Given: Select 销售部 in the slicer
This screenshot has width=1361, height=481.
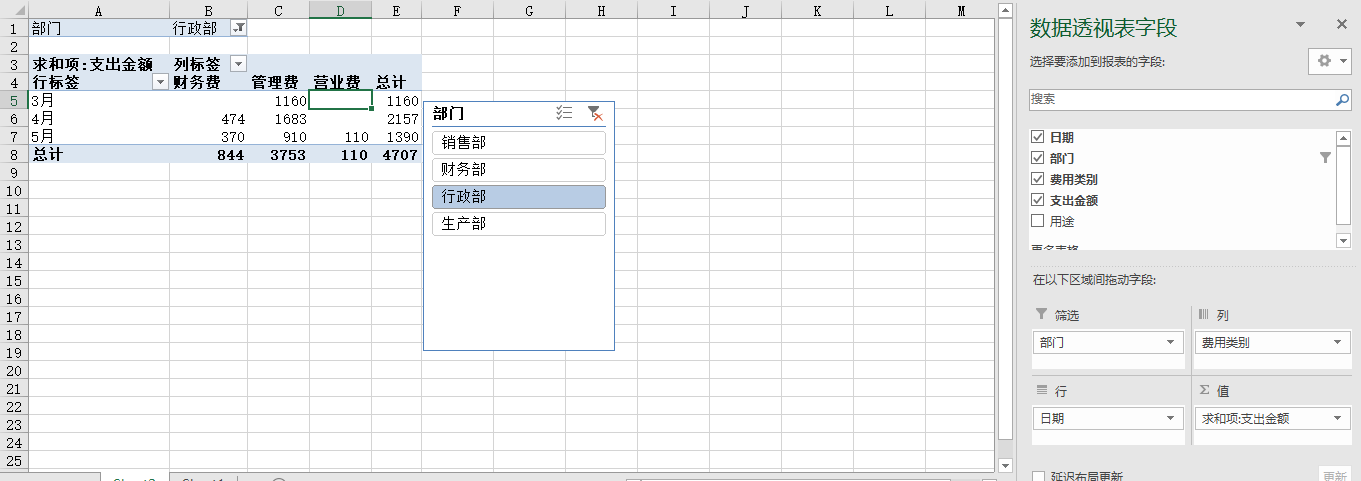Looking at the screenshot, I should point(518,143).
